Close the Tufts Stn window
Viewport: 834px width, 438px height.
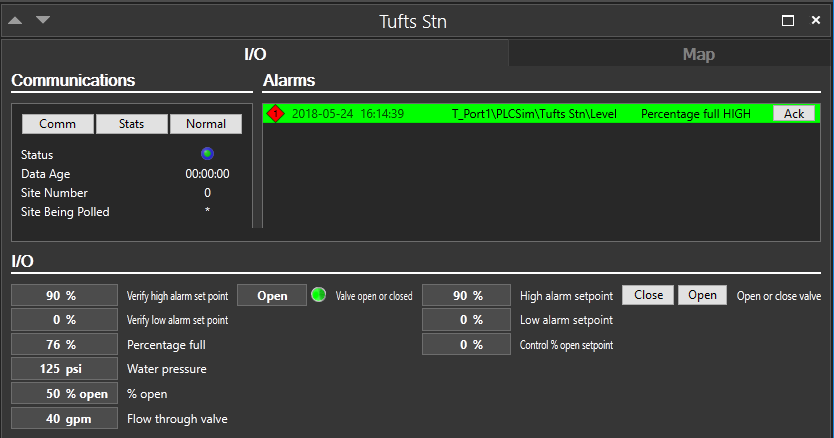pos(815,21)
